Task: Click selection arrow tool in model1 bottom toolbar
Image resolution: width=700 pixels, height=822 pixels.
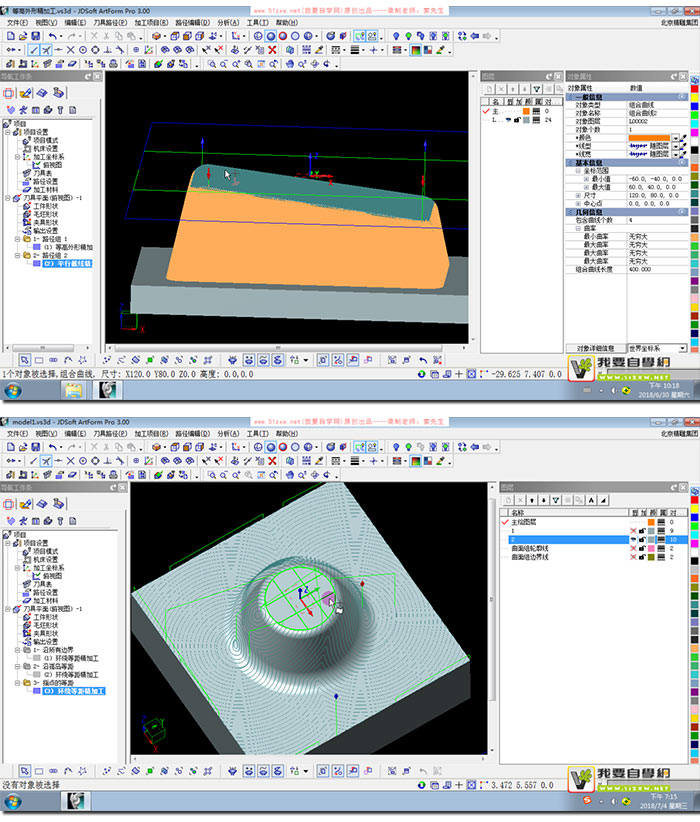Action: tap(25, 771)
